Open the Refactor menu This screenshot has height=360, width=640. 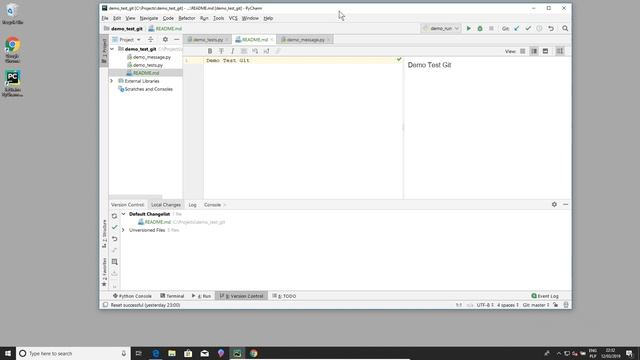pos(187,18)
